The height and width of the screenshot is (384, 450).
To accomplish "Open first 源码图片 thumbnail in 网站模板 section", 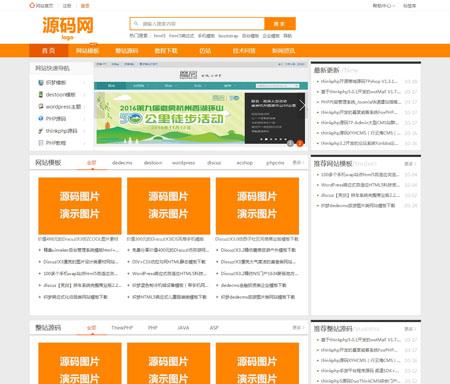I will 80,206.
